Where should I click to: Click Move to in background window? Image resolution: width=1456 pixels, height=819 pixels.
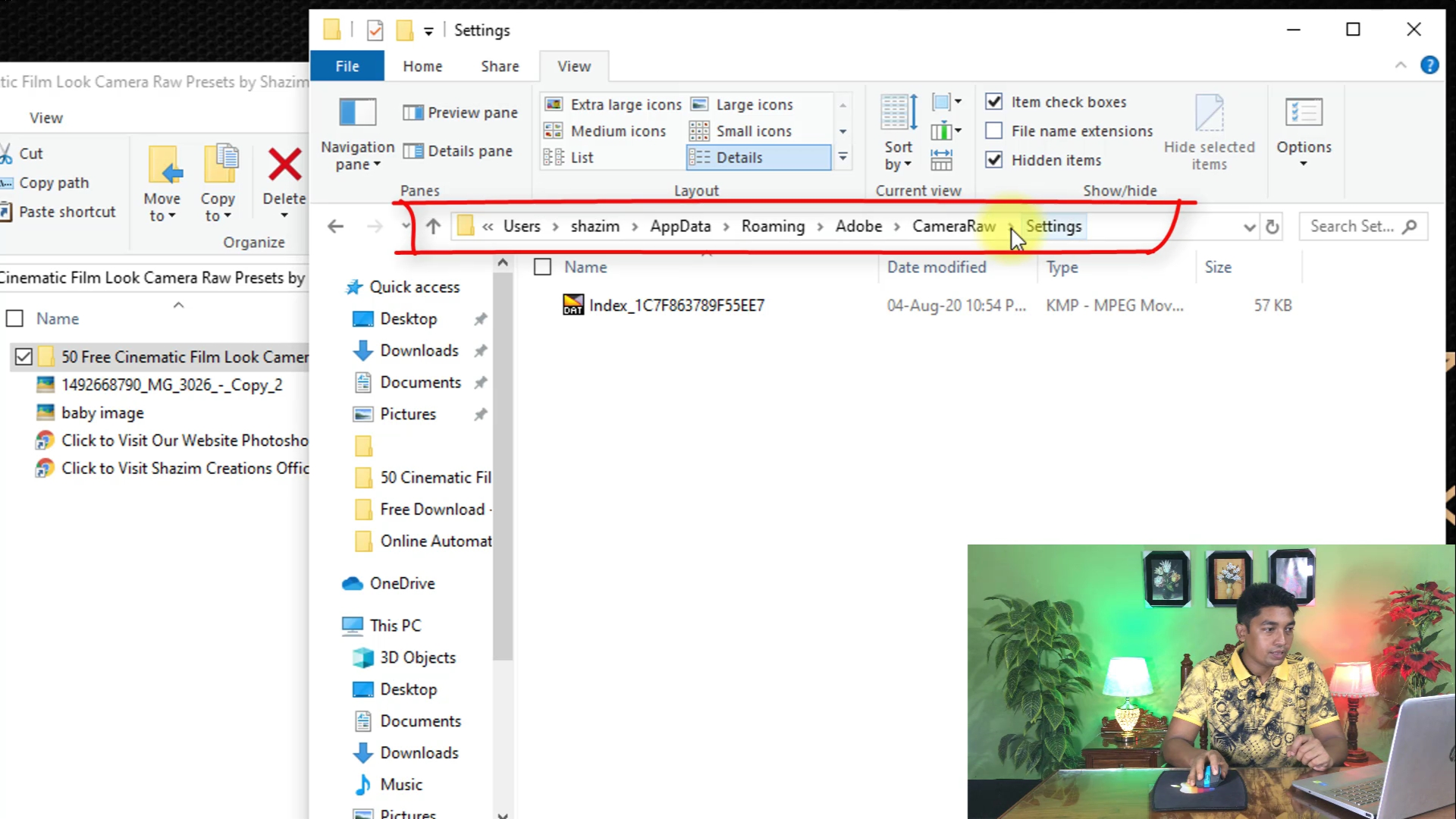pos(162,183)
